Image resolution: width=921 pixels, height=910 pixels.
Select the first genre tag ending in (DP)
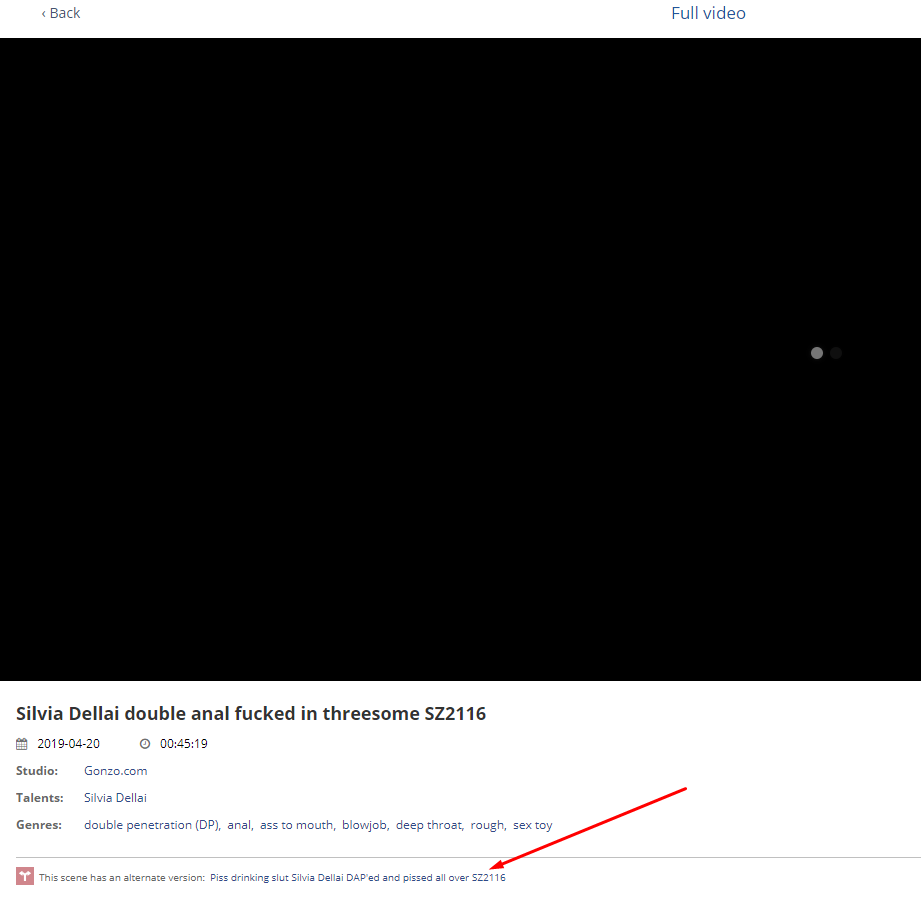[x=151, y=825]
